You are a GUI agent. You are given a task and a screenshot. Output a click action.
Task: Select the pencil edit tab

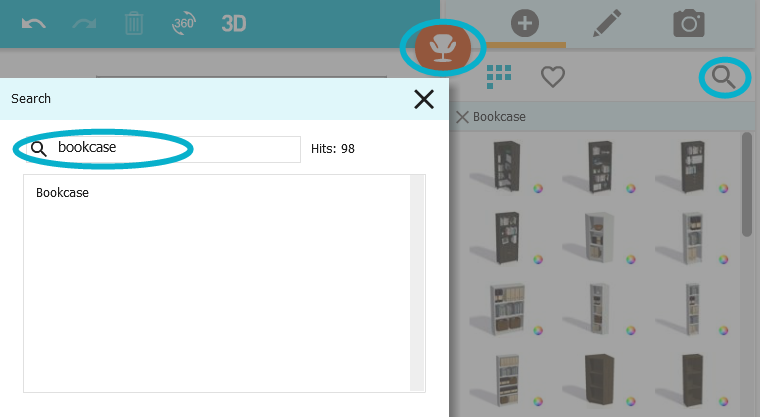[x=607, y=23]
